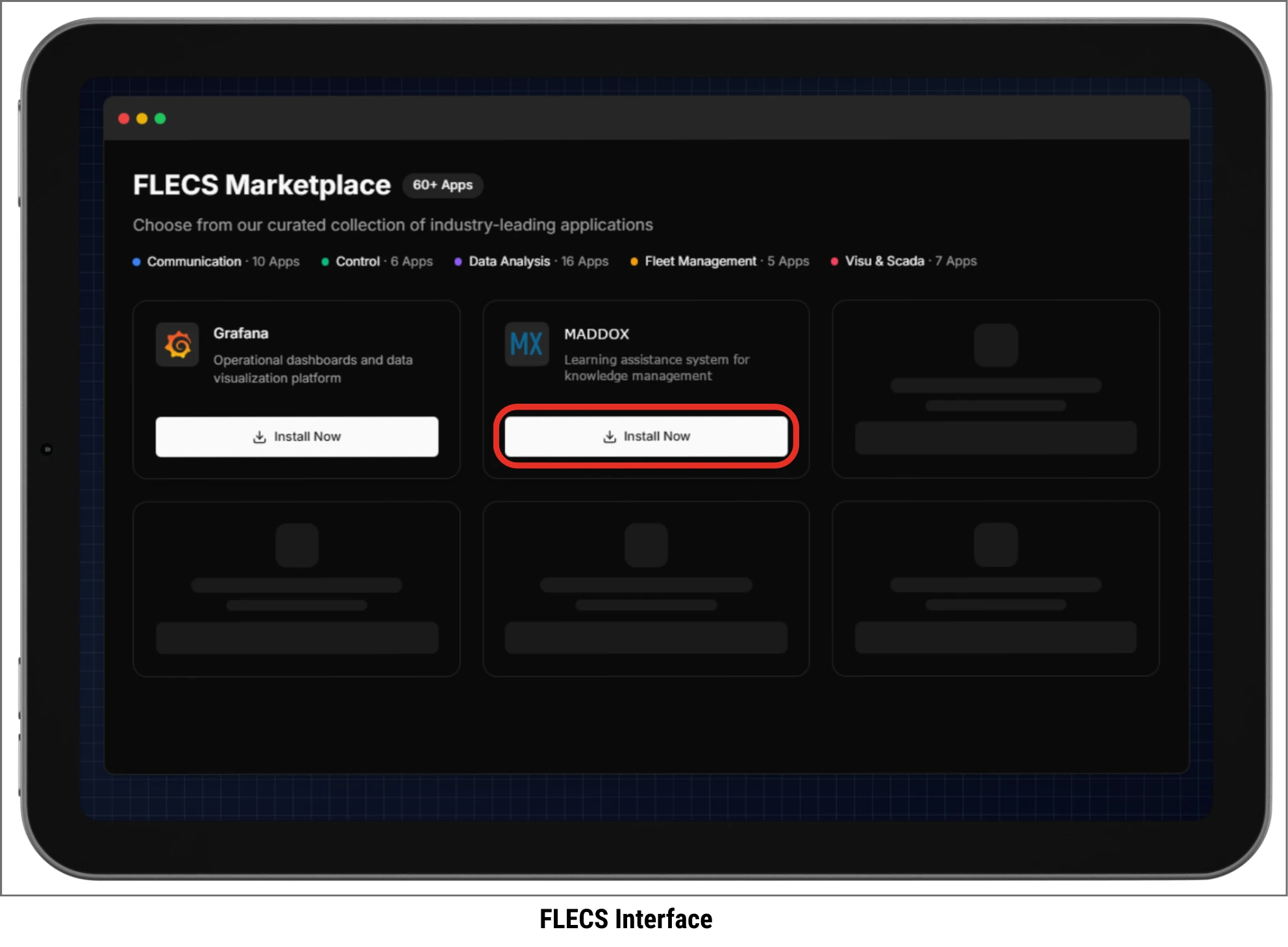1288x947 pixels.
Task: Click the Grafana logo icon
Action: click(x=177, y=345)
